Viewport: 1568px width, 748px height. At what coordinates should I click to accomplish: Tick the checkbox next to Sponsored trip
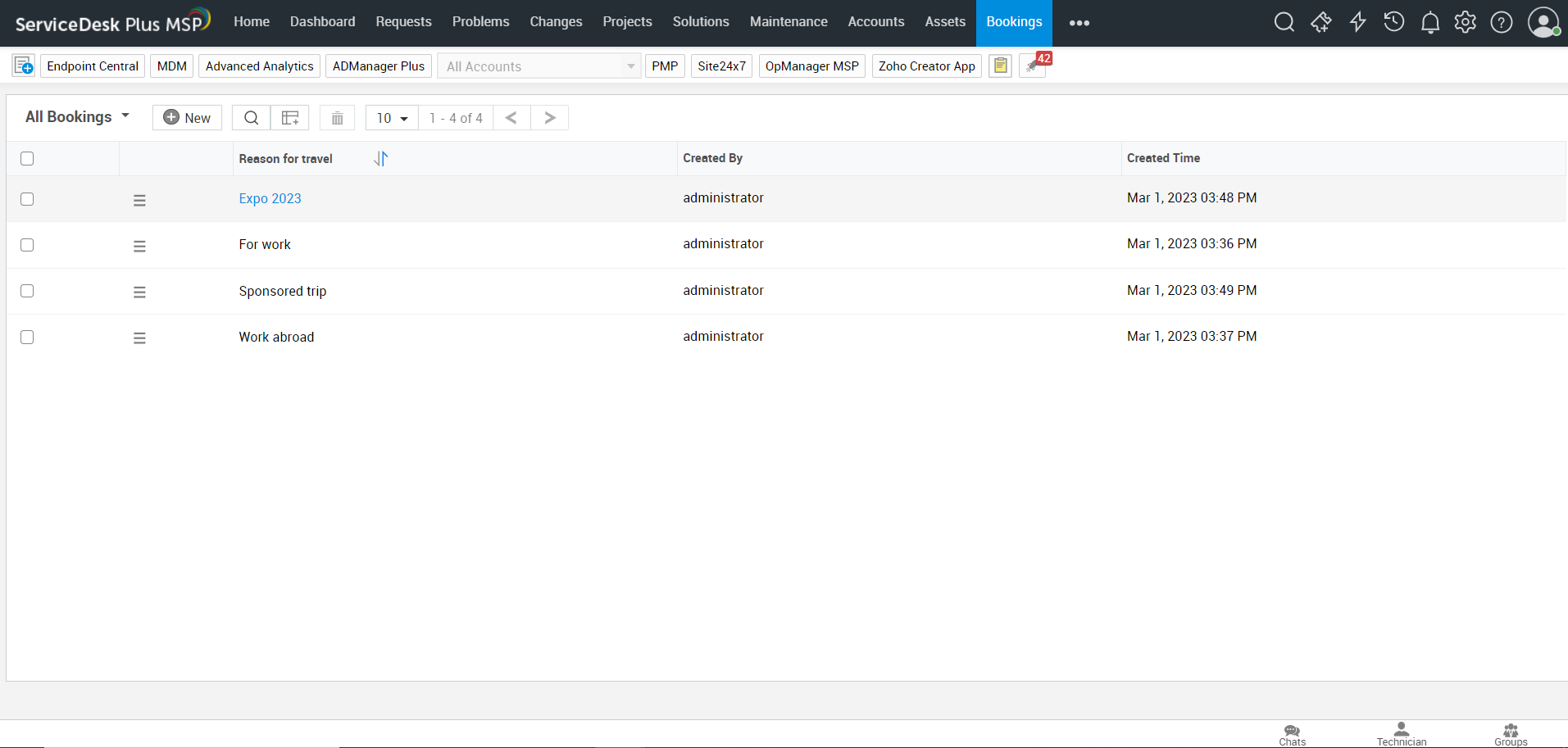pos(27,291)
